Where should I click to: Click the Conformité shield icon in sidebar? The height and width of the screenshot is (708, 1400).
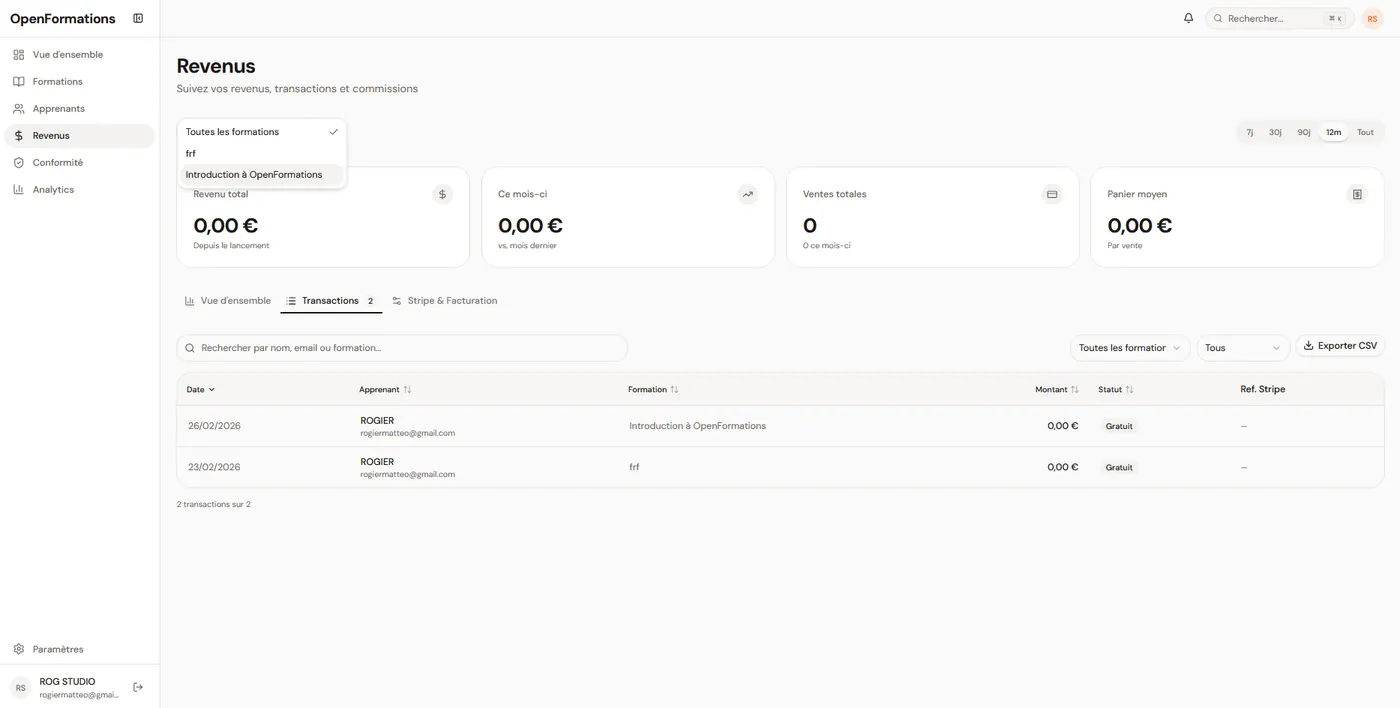point(18,162)
